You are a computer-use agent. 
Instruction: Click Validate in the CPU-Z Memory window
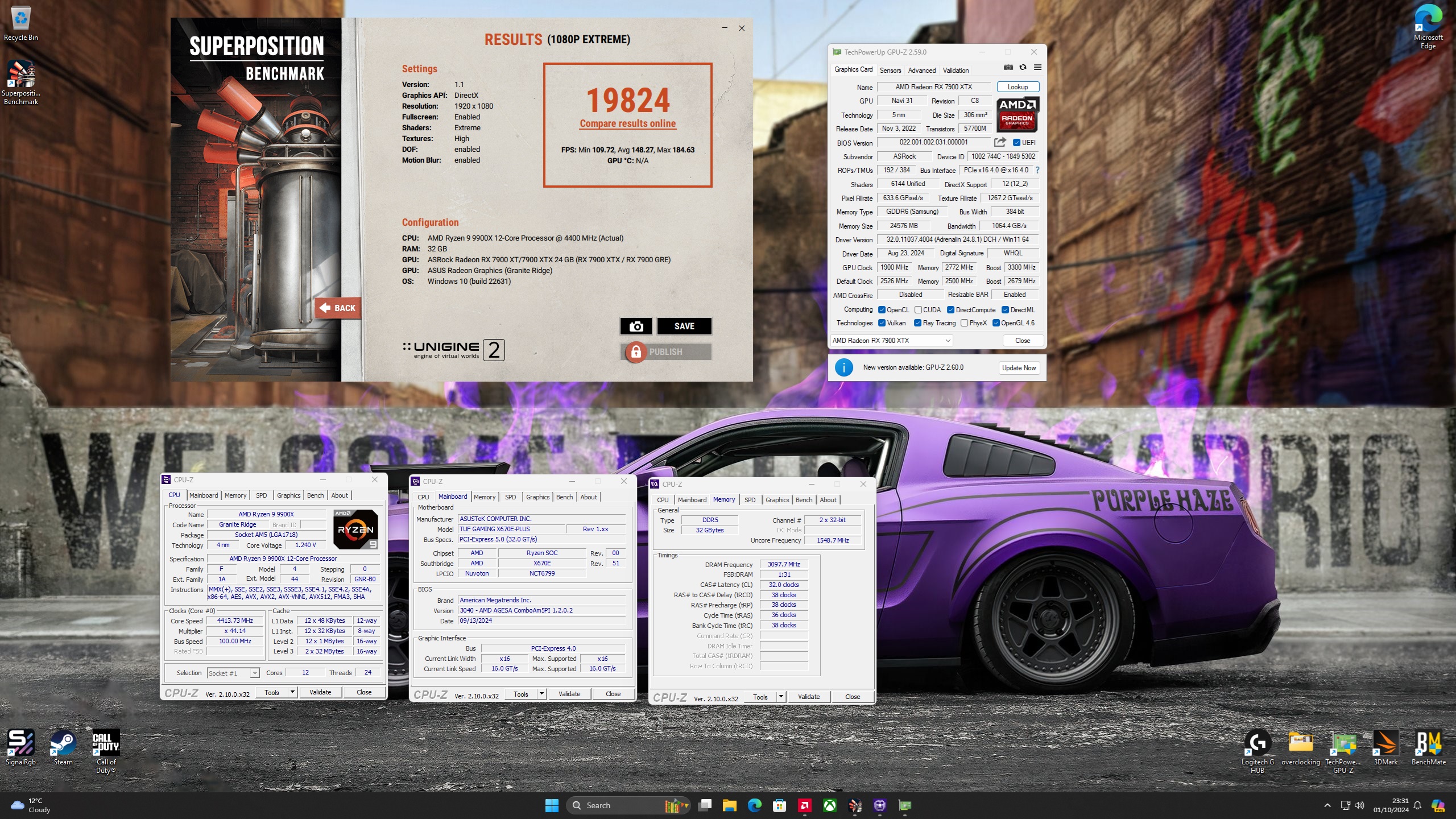(x=808, y=697)
